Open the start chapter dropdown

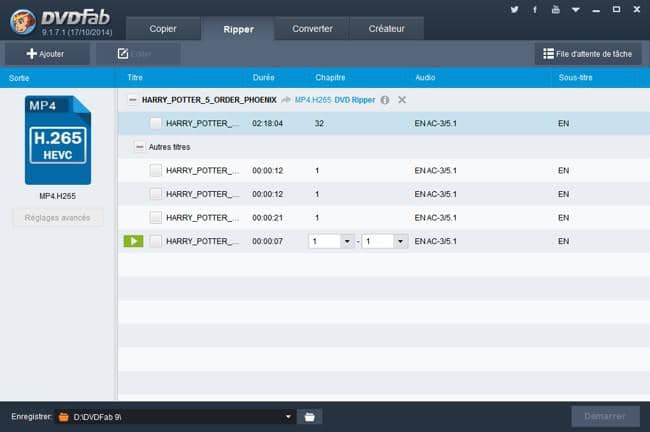[347, 241]
